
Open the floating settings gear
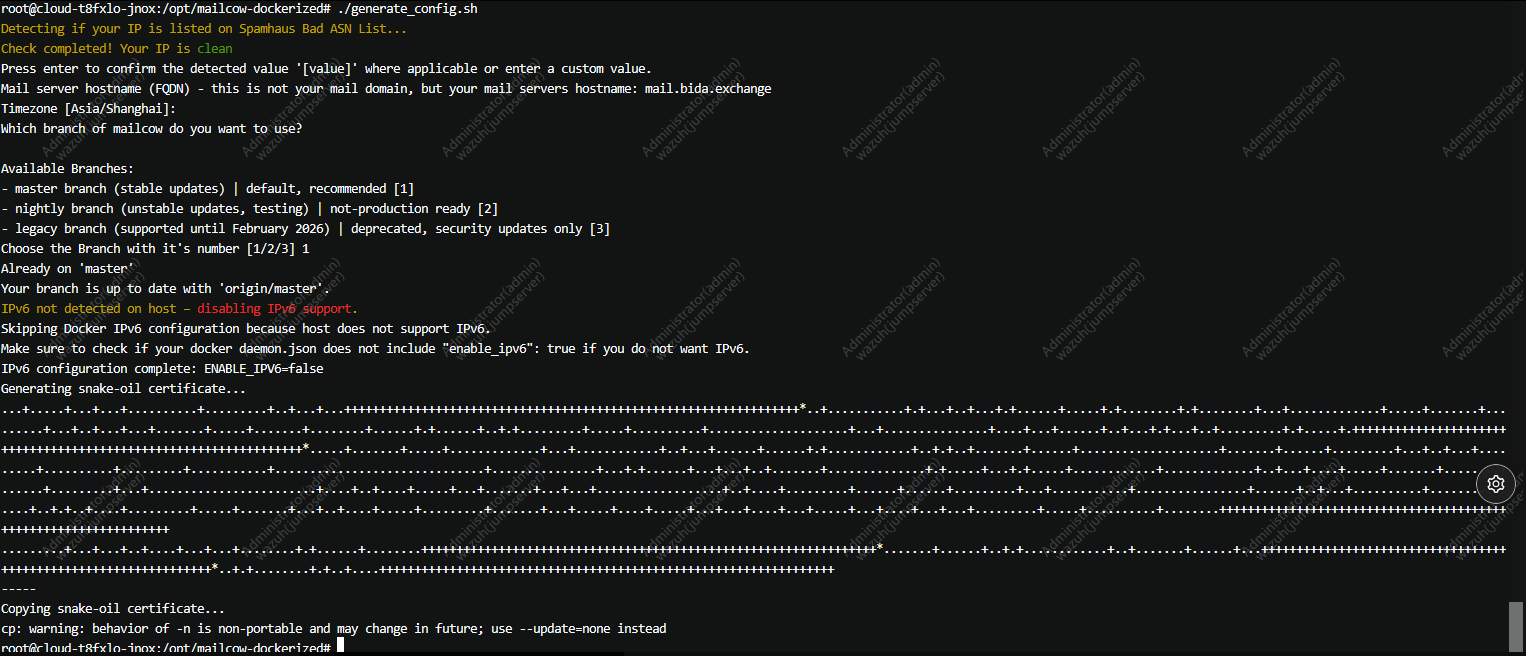(1496, 484)
